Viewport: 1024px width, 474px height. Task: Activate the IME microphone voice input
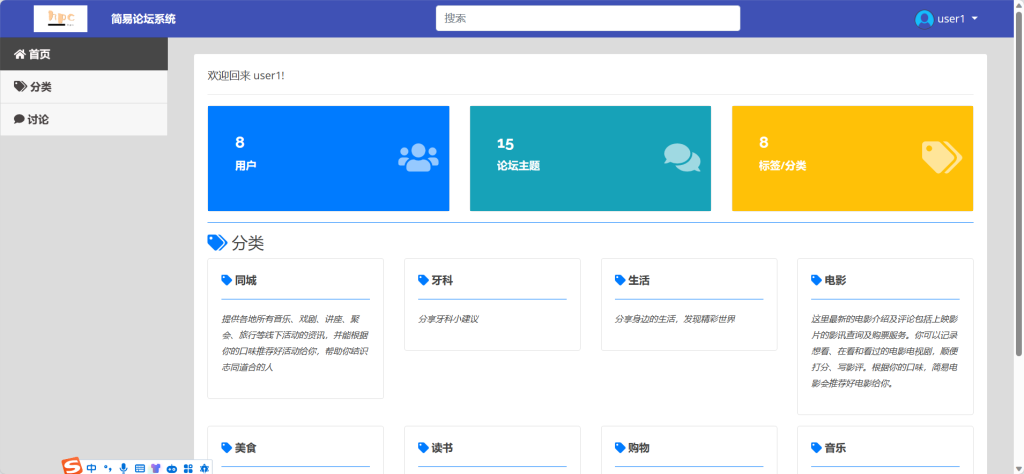123,468
